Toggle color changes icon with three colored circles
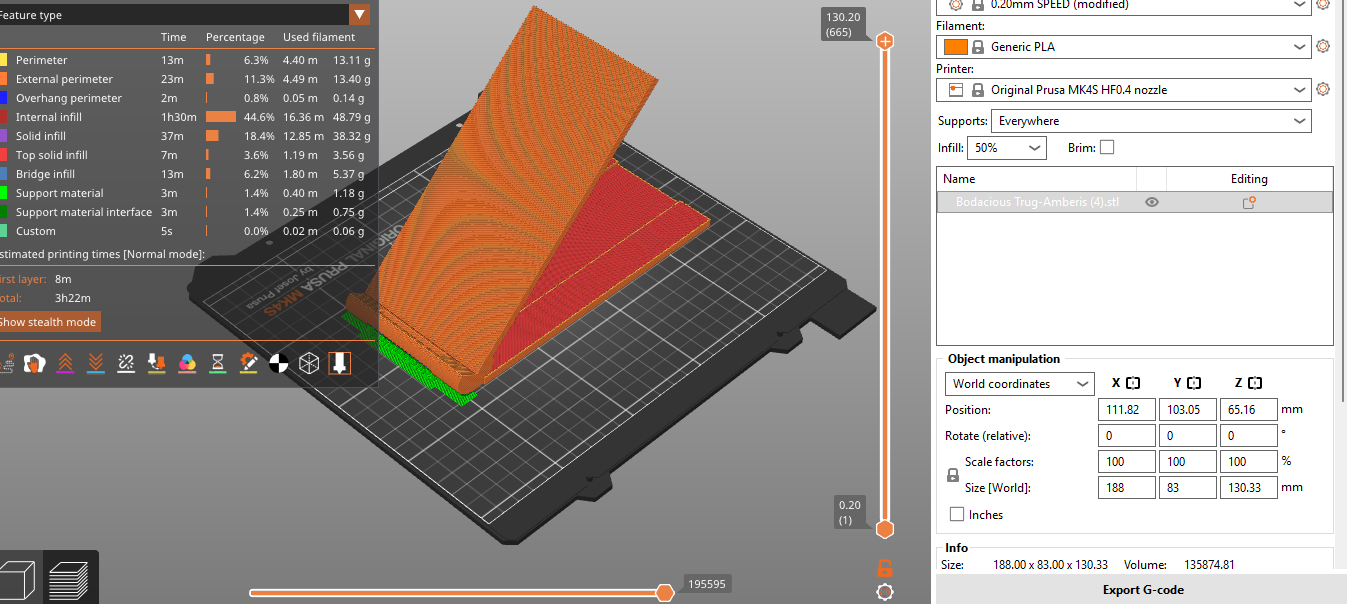The height and width of the screenshot is (604, 1347). (x=187, y=363)
